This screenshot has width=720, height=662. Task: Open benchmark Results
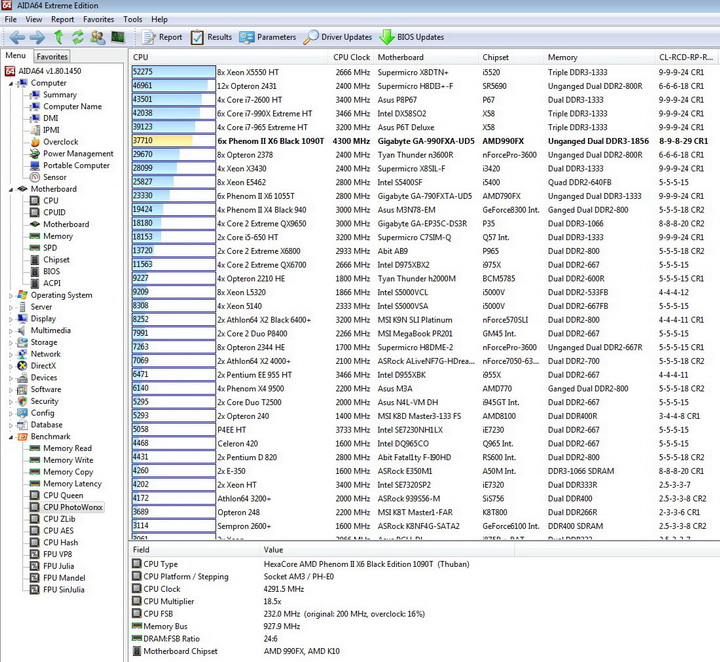[x=212, y=37]
